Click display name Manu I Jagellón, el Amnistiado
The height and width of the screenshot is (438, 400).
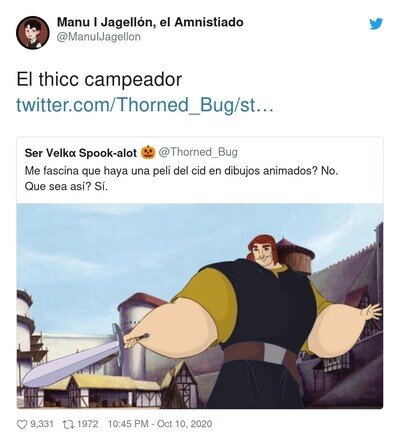(150, 22)
